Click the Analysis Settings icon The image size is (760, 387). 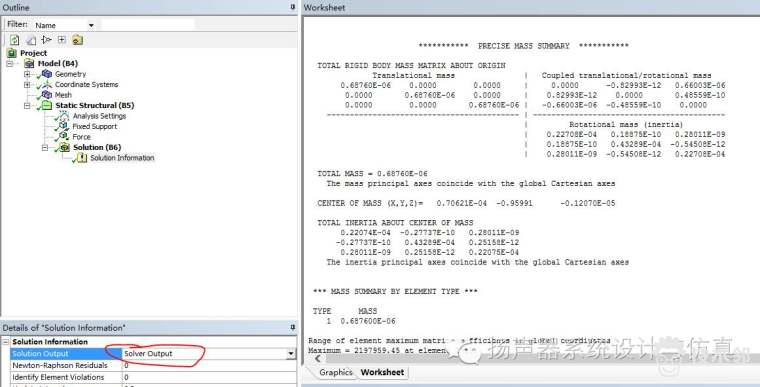click(64, 116)
